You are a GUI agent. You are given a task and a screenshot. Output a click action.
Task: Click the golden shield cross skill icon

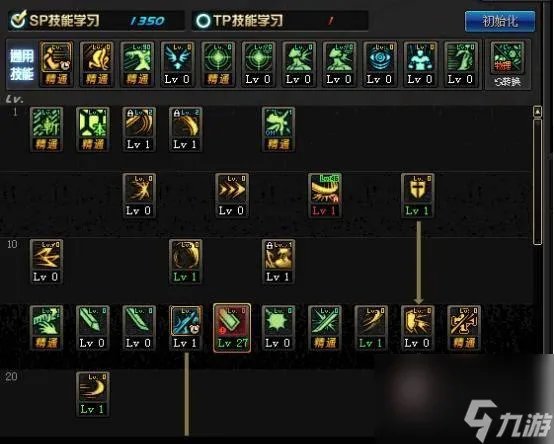[418, 195]
